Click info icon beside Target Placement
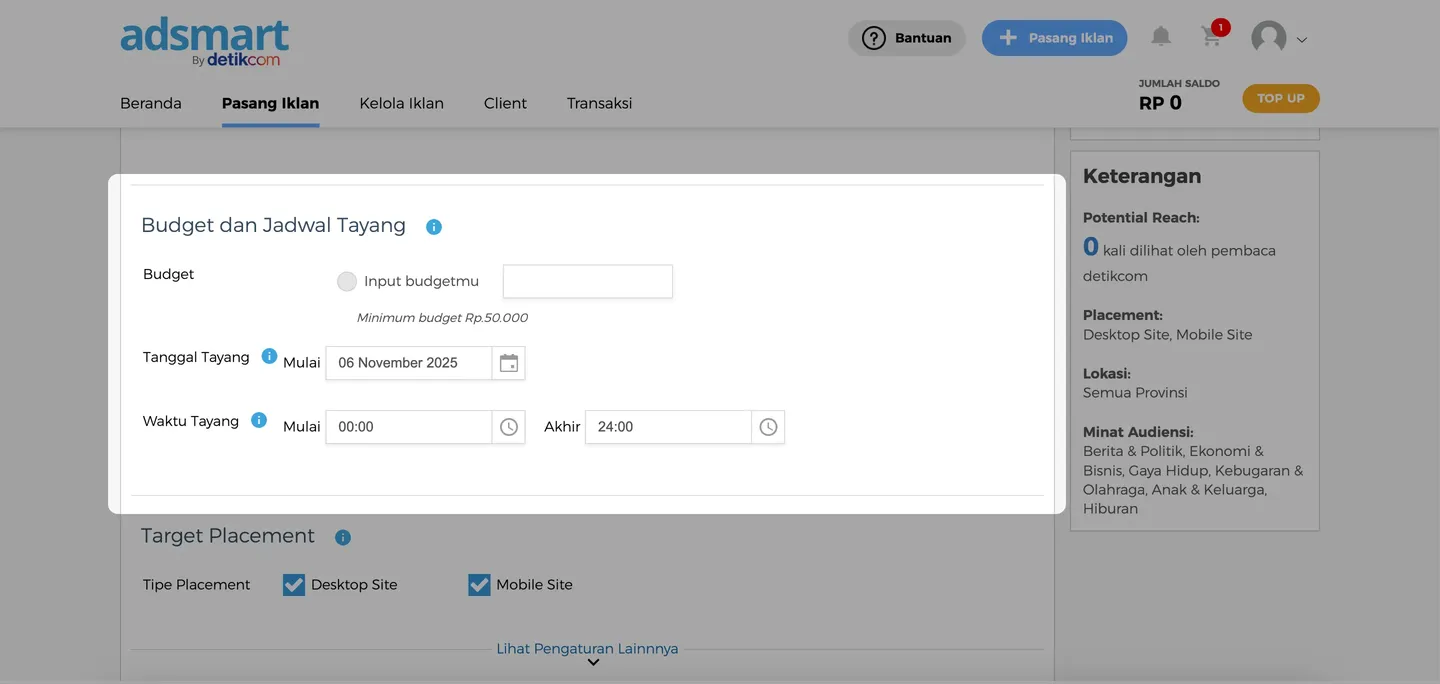 pyautogui.click(x=343, y=538)
